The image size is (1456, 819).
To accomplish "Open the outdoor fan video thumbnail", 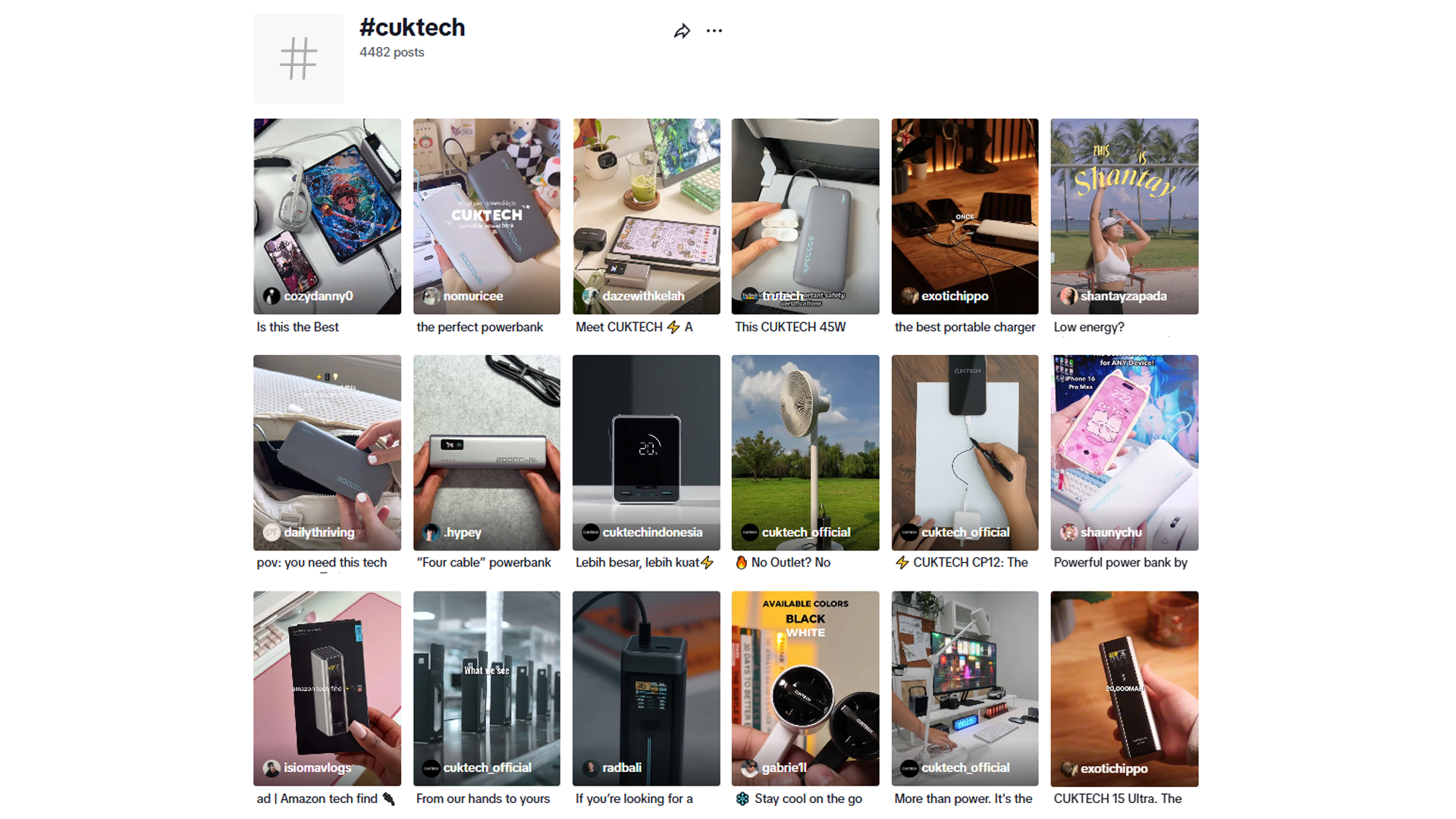I will point(805,453).
